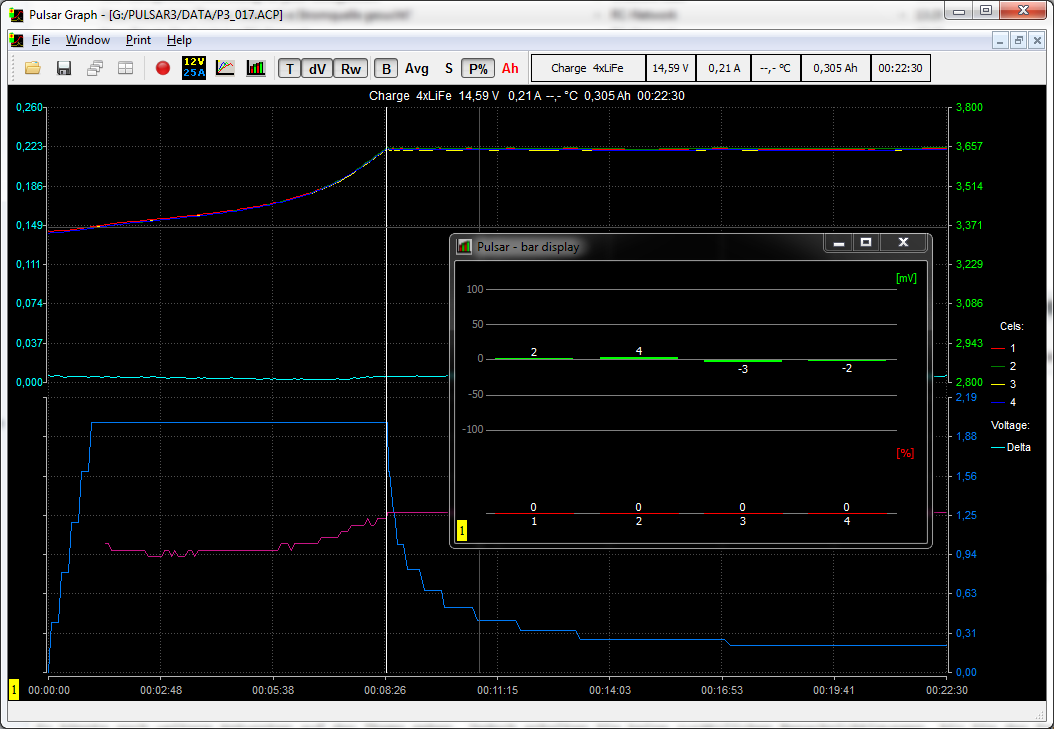Toggle the T temperature curve button
1054x729 pixels.
coord(290,69)
